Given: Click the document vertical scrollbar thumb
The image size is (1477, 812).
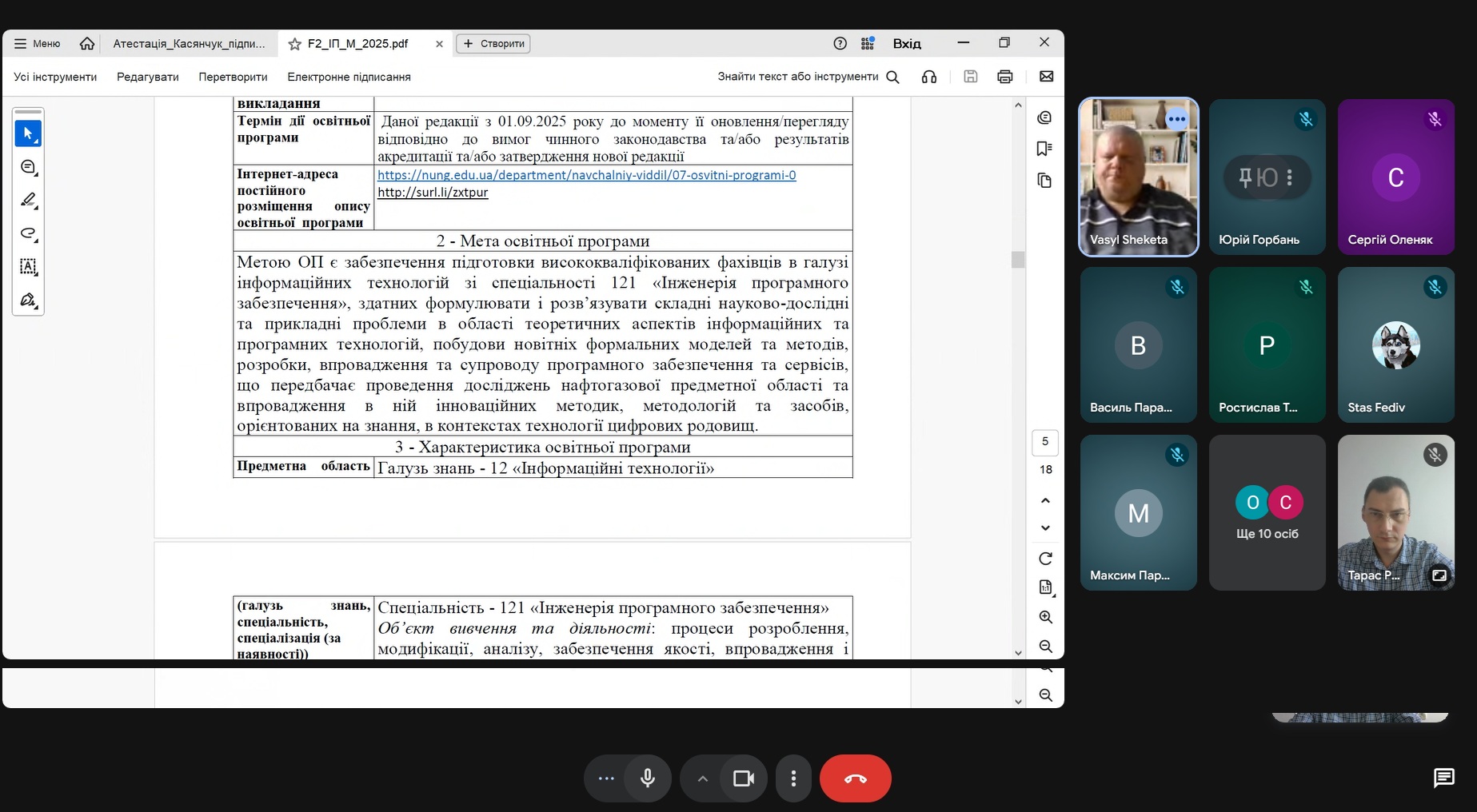Looking at the screenshot, I should coord(1018,260).
